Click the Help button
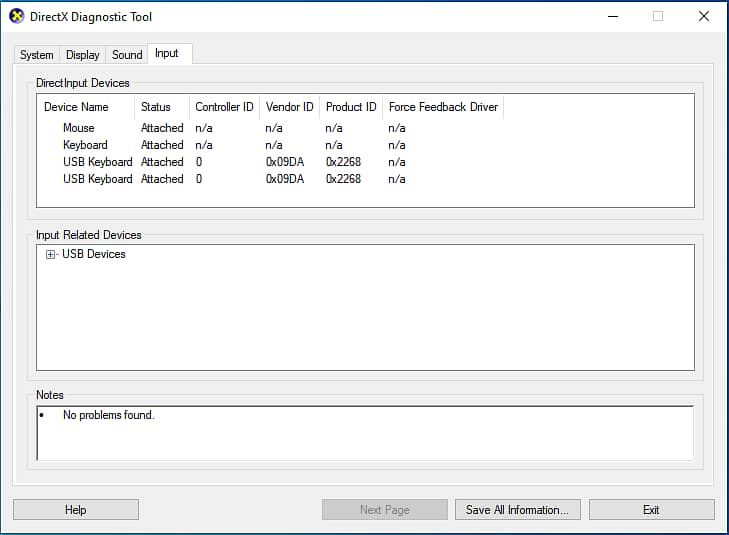This screenshot has width=729, height=535. [76, 510]
